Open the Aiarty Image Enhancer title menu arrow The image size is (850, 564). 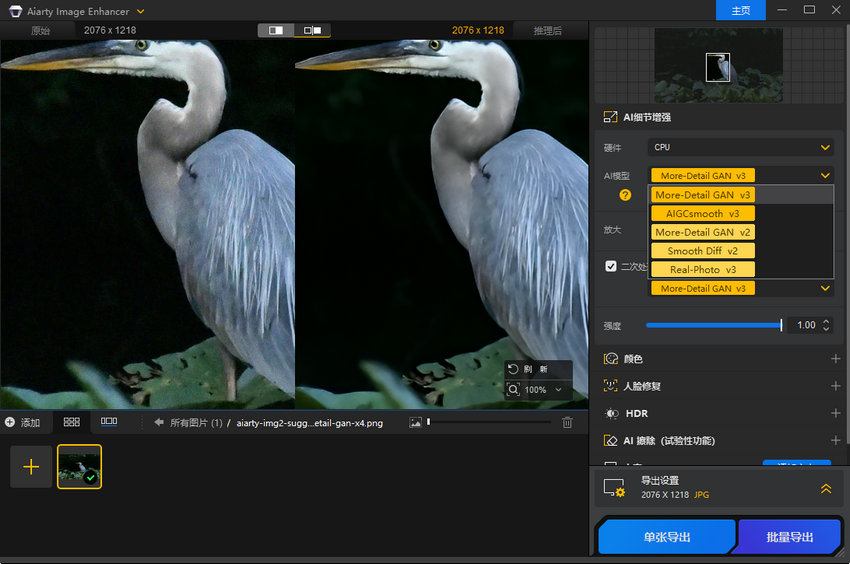[140, 11]
